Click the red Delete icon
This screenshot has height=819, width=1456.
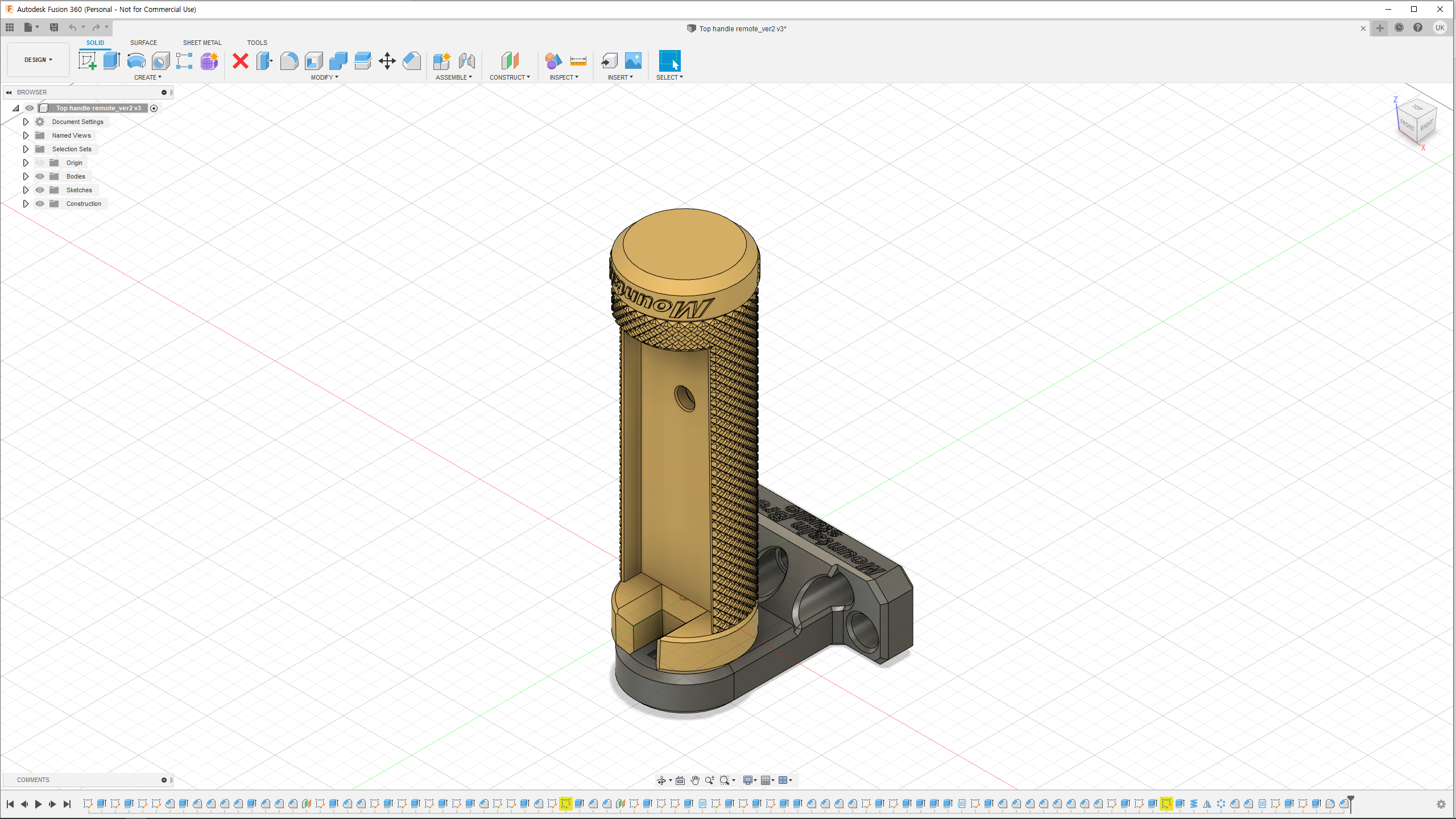tap(241, 60)
